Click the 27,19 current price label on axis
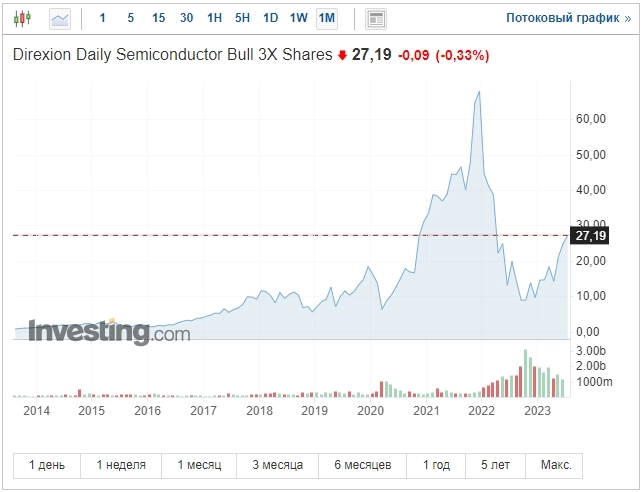 tap(590, 236)
